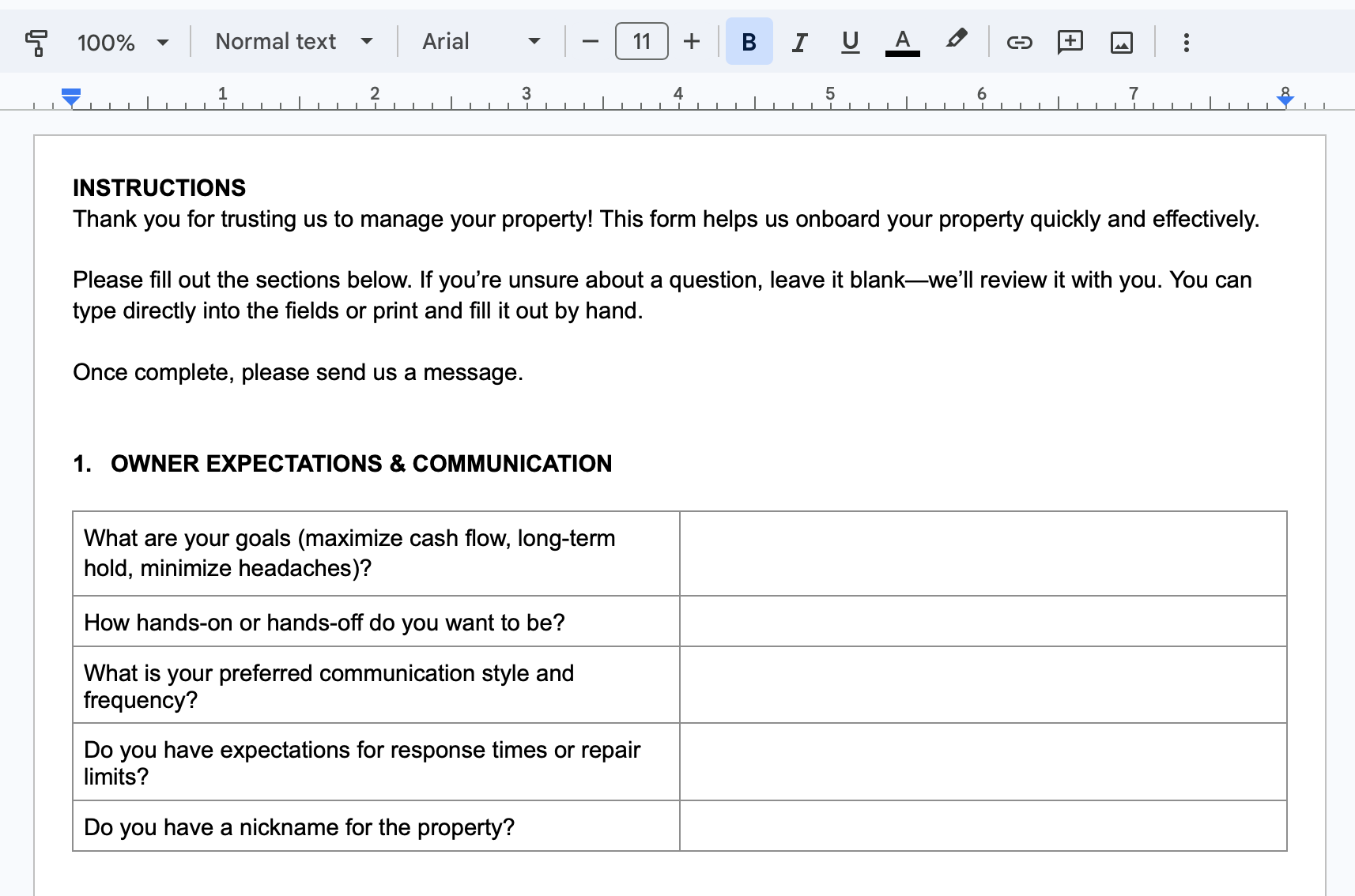Toggle underline formatting
1355x896 pixels.
(x=851, y=42)
